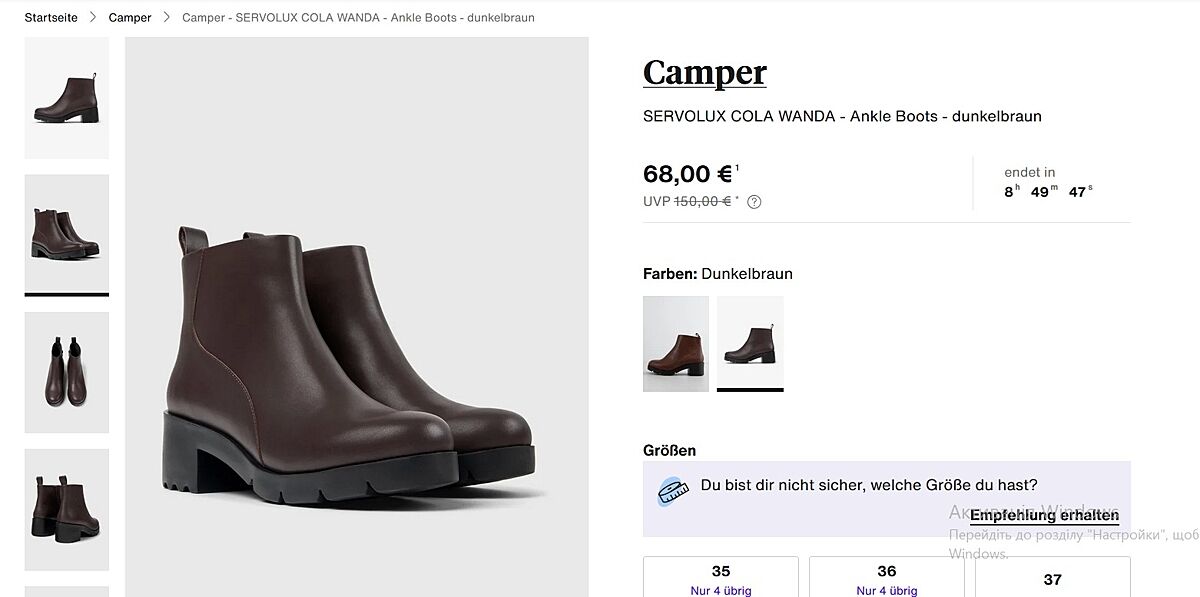Click the breadcrumb chevron after Camper

click(x=167, y=18)
